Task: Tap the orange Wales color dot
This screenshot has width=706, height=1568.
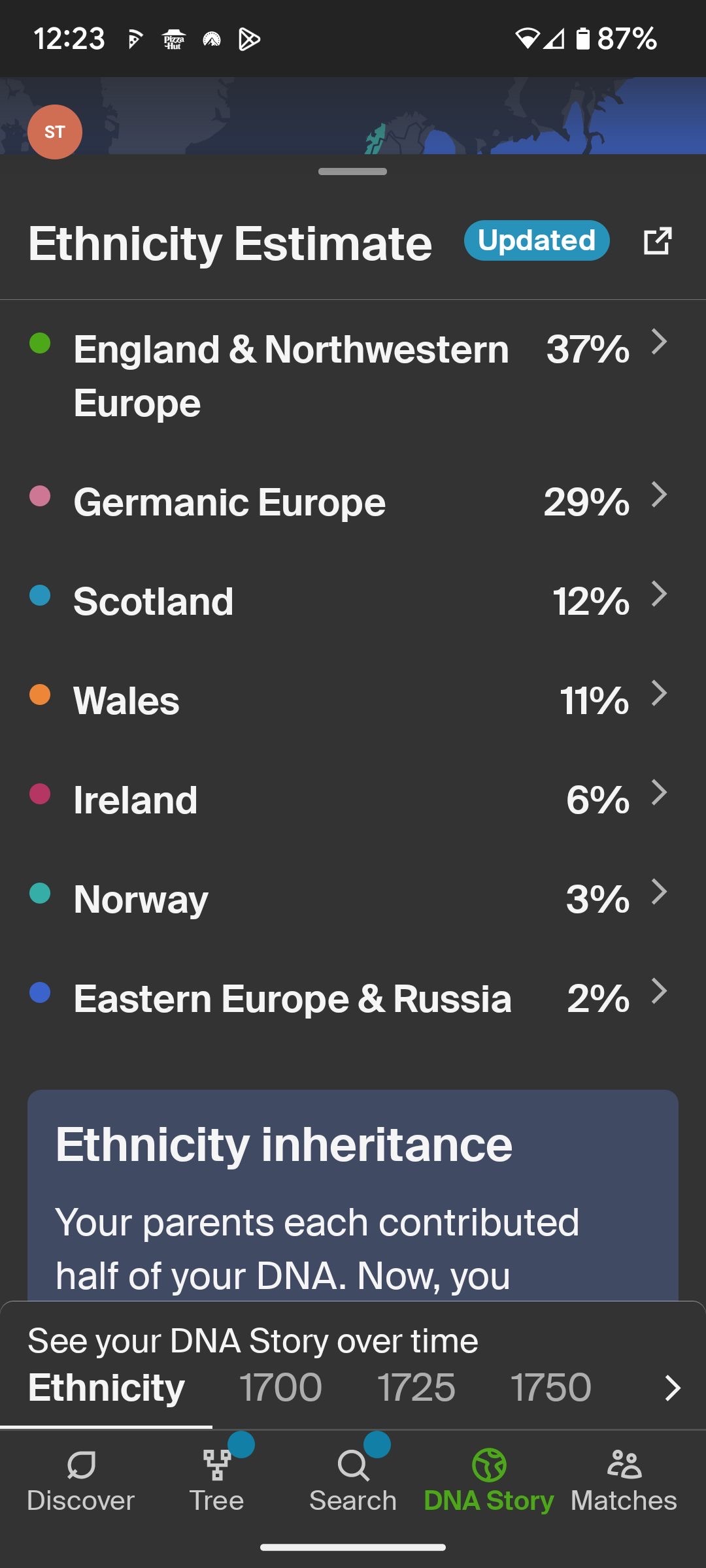Action: (40, 694)
